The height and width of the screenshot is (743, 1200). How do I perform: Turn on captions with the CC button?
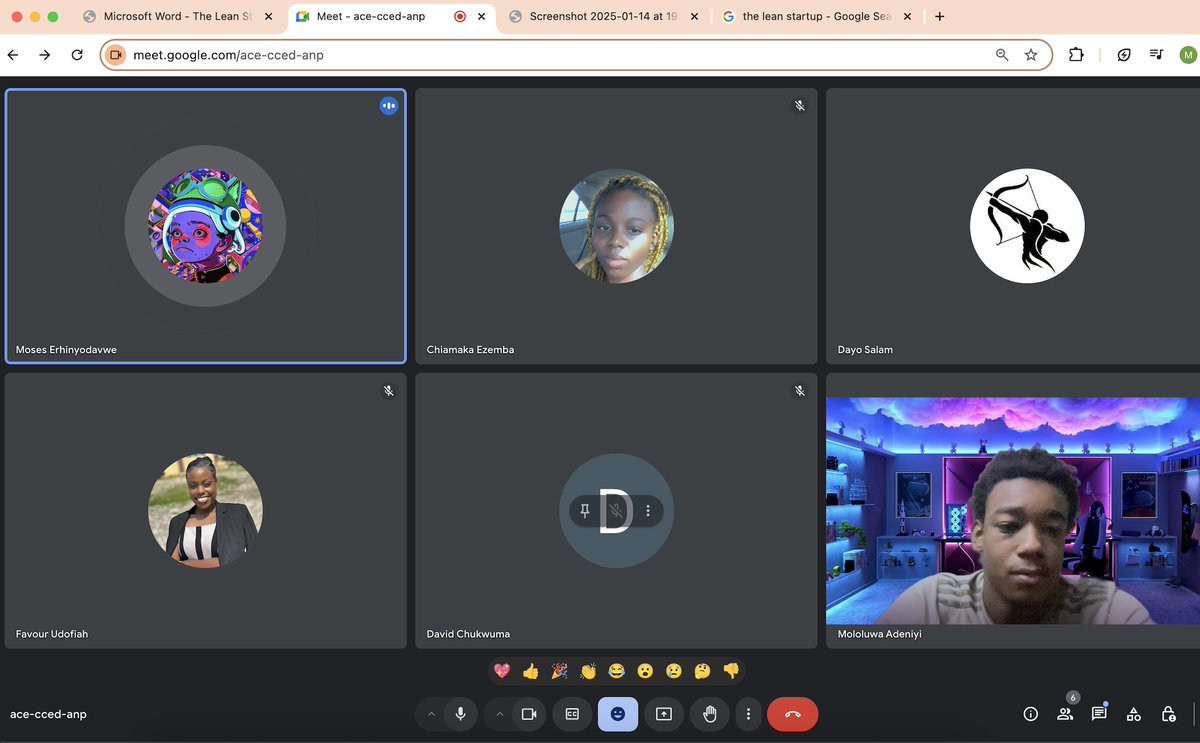point(572,714)
